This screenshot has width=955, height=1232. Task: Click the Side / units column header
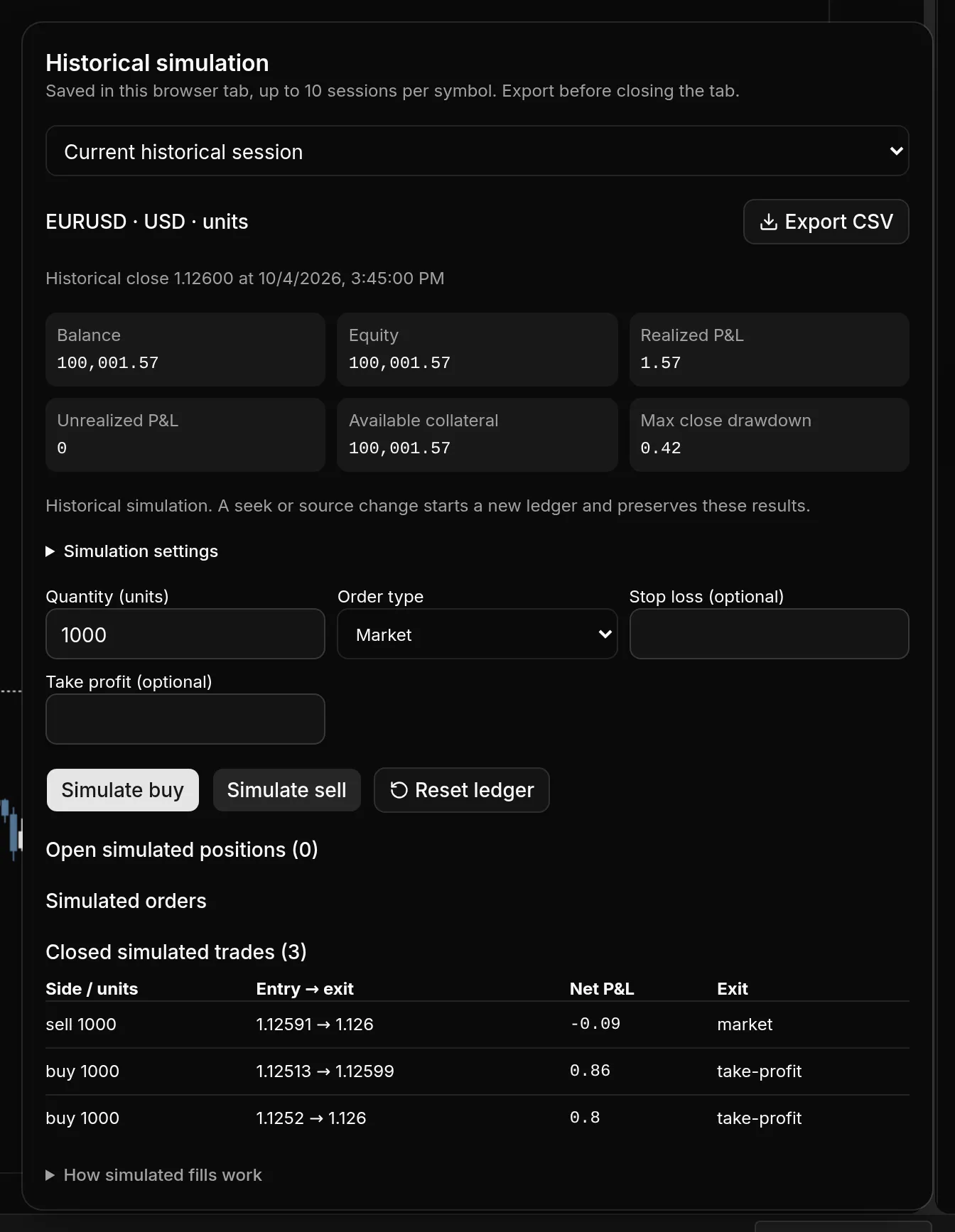92,989
